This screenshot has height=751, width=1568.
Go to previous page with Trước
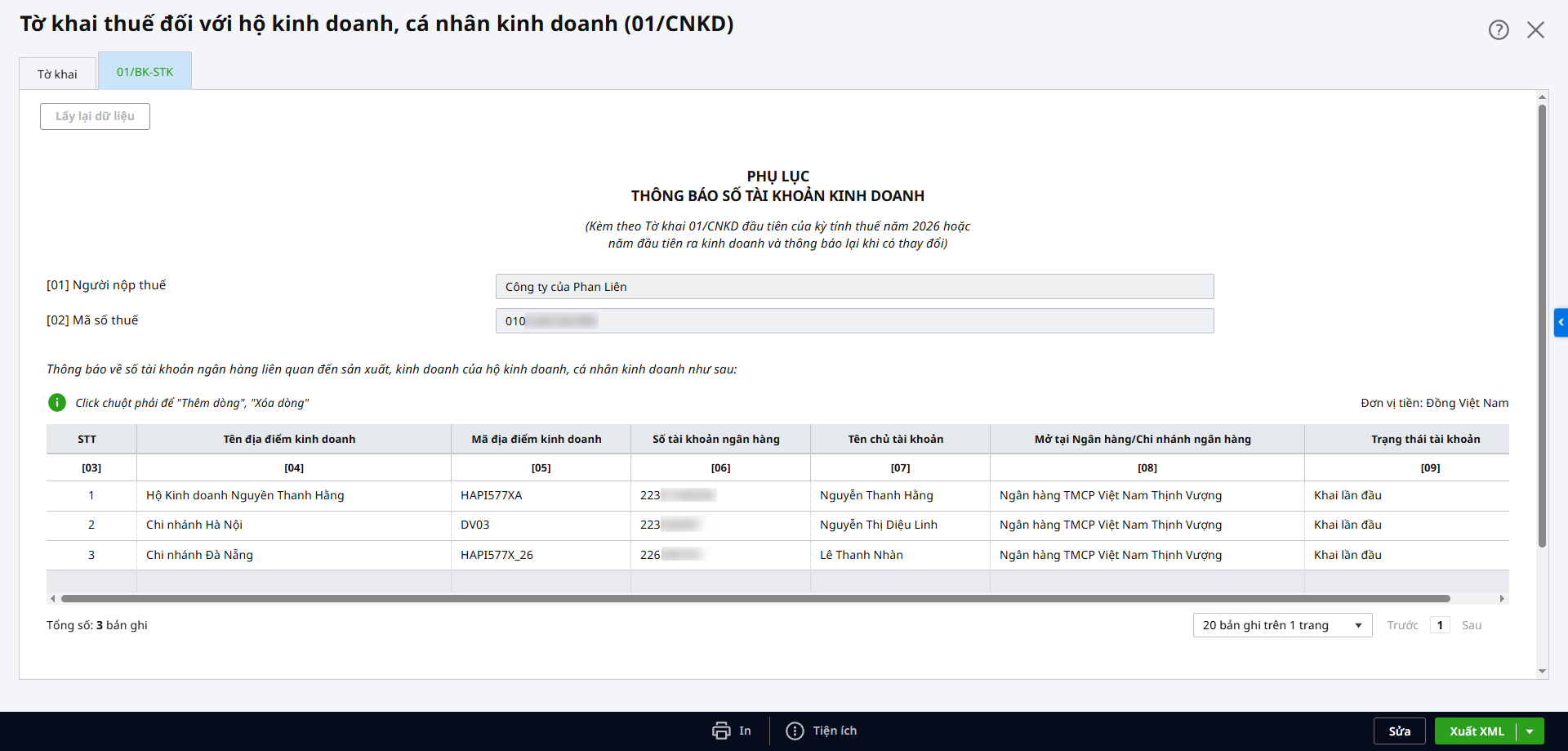coord(1402,625)
